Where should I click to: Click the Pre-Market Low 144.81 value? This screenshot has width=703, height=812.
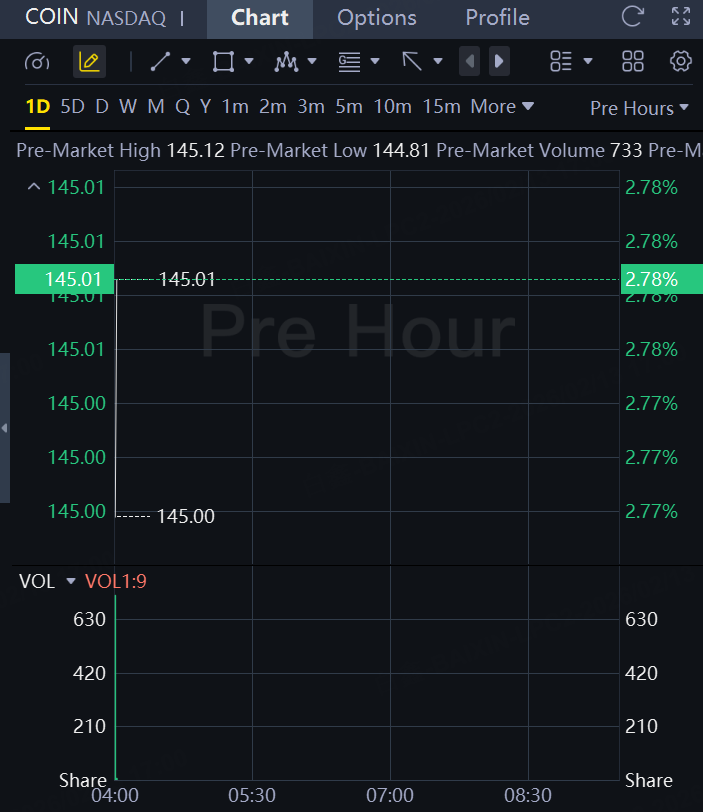click(401, 151)
